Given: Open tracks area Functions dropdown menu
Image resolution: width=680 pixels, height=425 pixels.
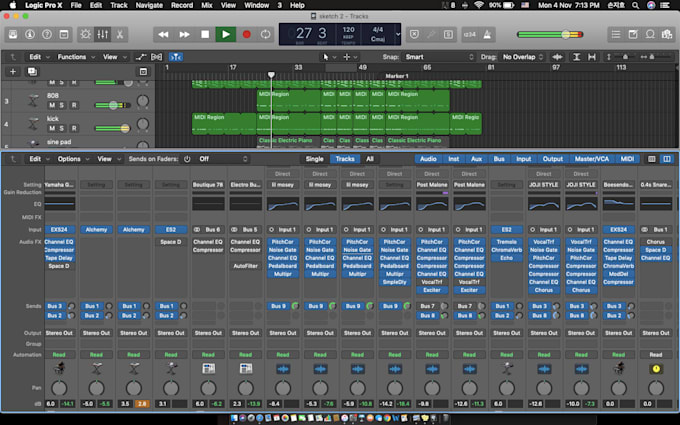Looking at the screenshot, I should coord(76,57).
